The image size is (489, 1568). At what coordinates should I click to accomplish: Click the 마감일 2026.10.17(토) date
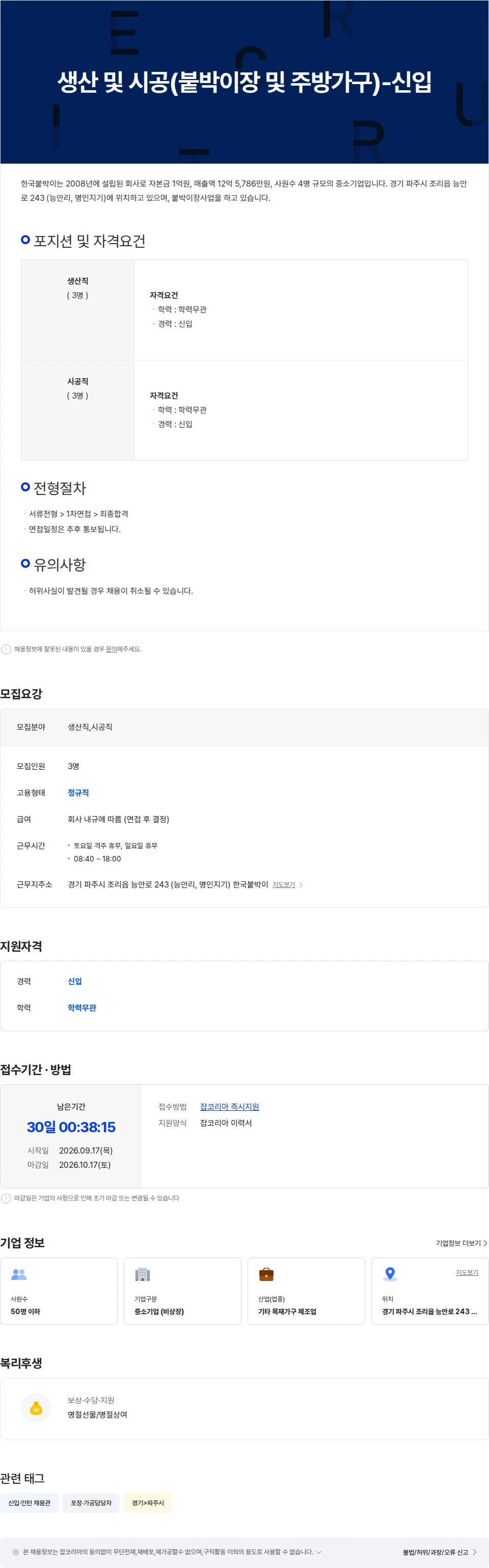(85, 1164)
